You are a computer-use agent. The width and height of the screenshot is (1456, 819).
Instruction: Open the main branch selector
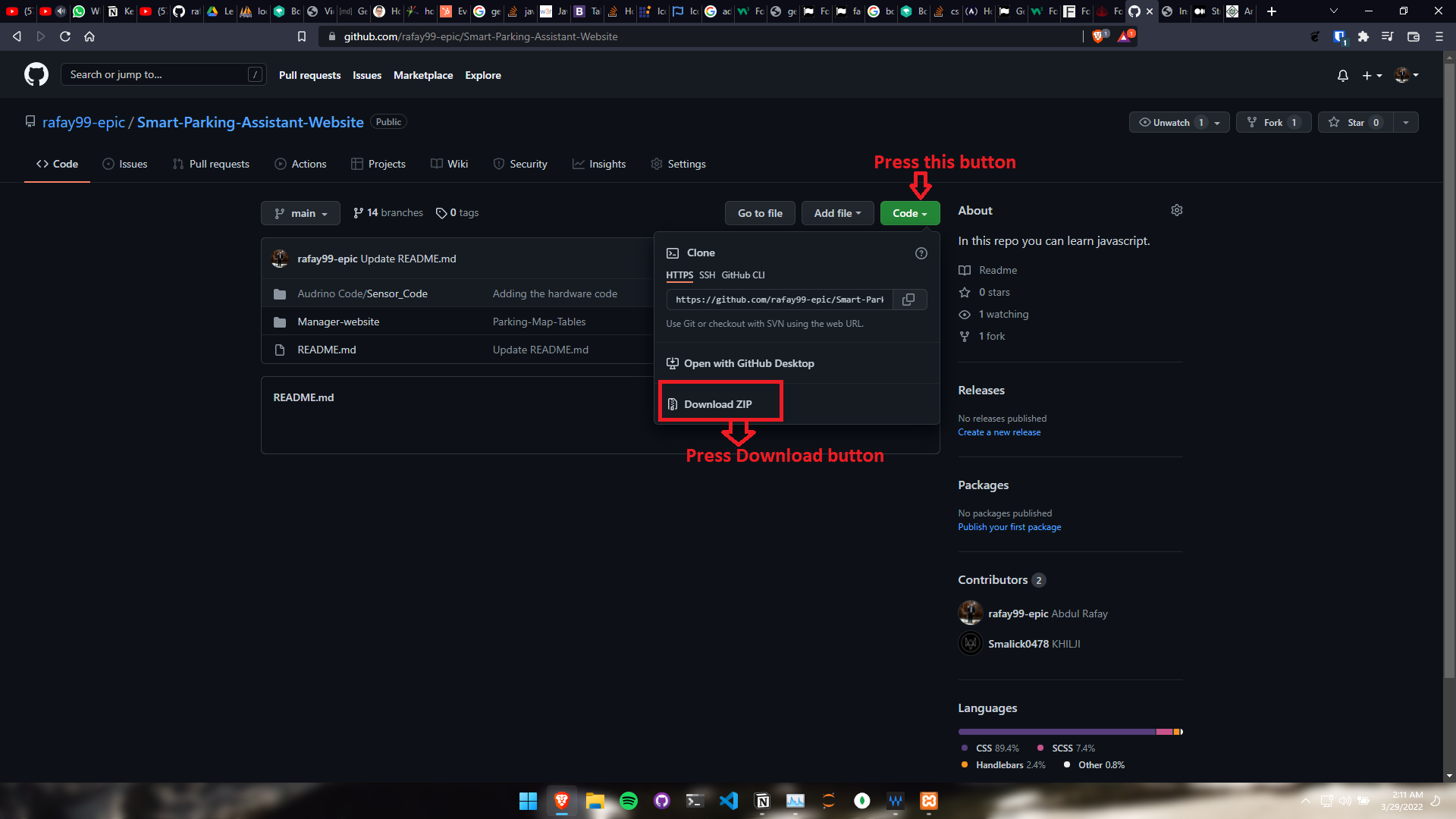300,213
